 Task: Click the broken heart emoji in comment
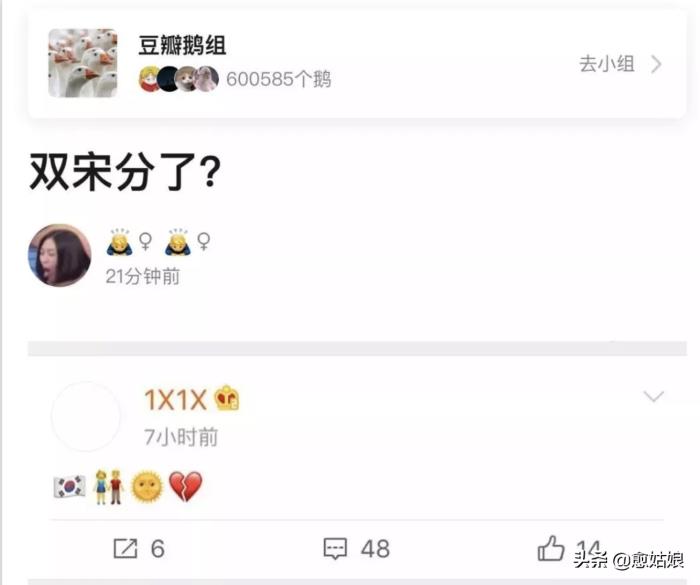tap(186, 486)
